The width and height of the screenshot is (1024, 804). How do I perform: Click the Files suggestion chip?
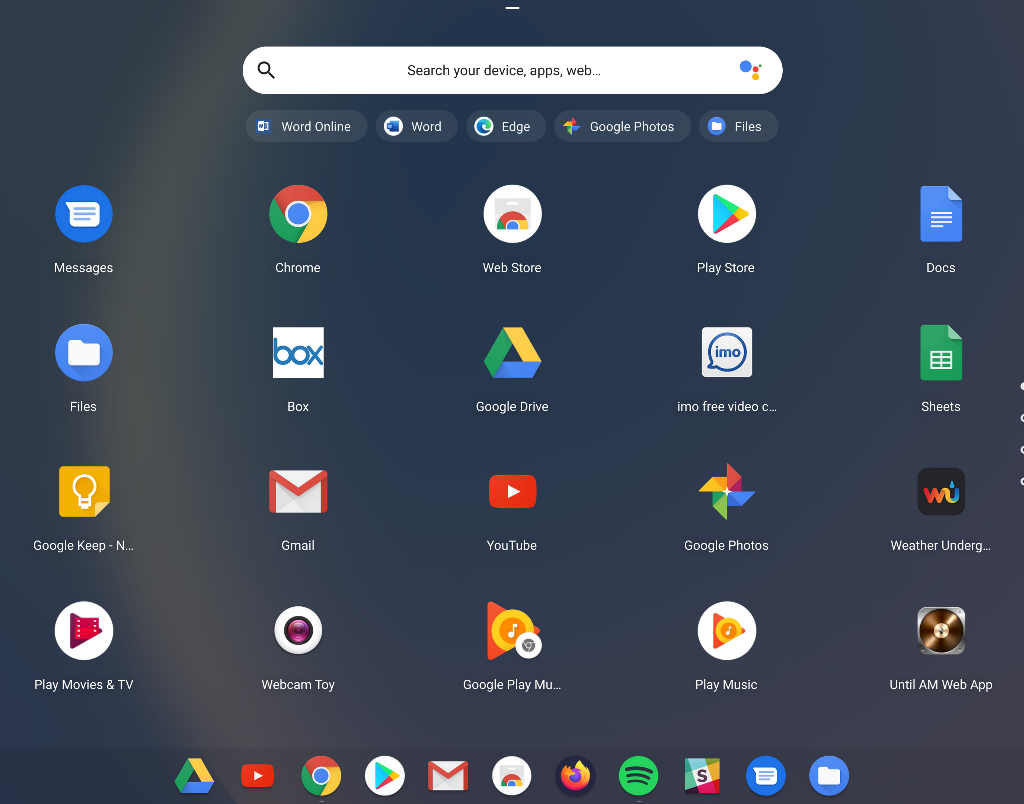tap(739, 126)
